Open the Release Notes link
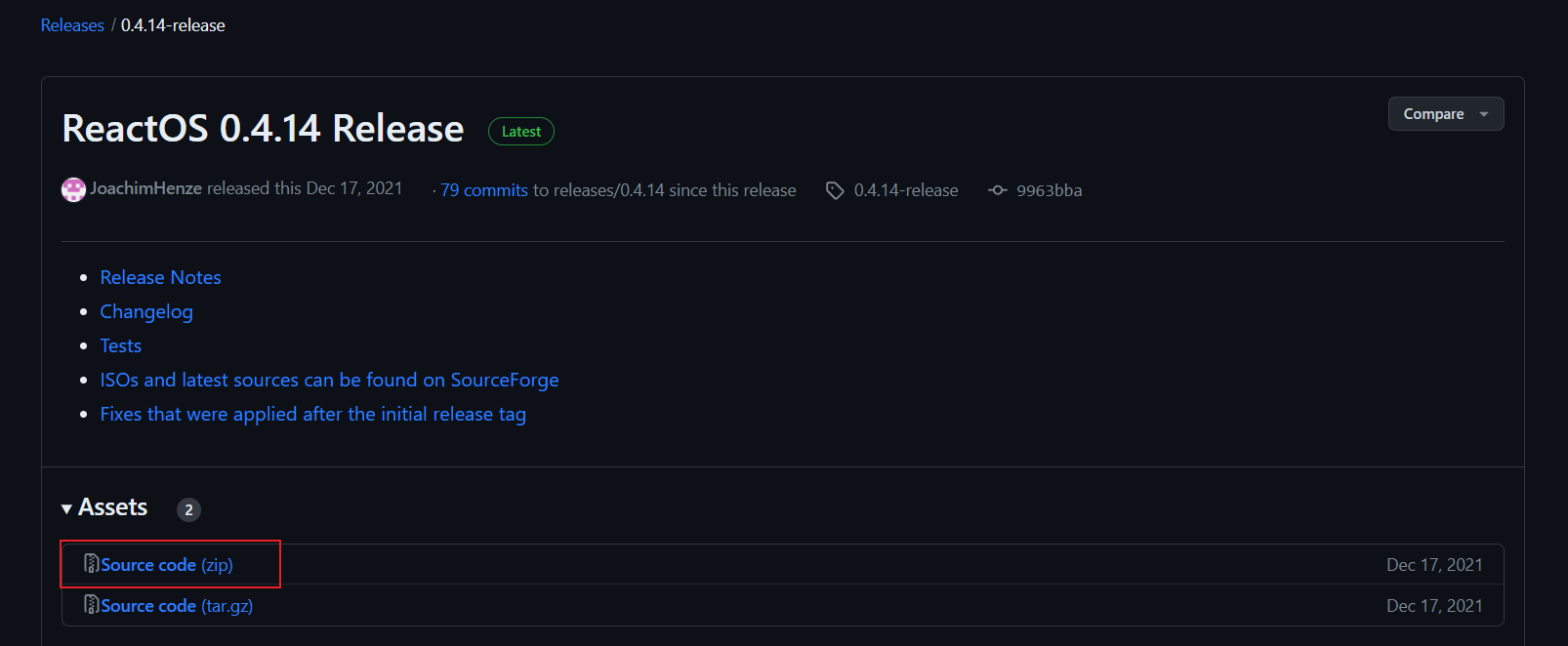 (x=160, y=277)
